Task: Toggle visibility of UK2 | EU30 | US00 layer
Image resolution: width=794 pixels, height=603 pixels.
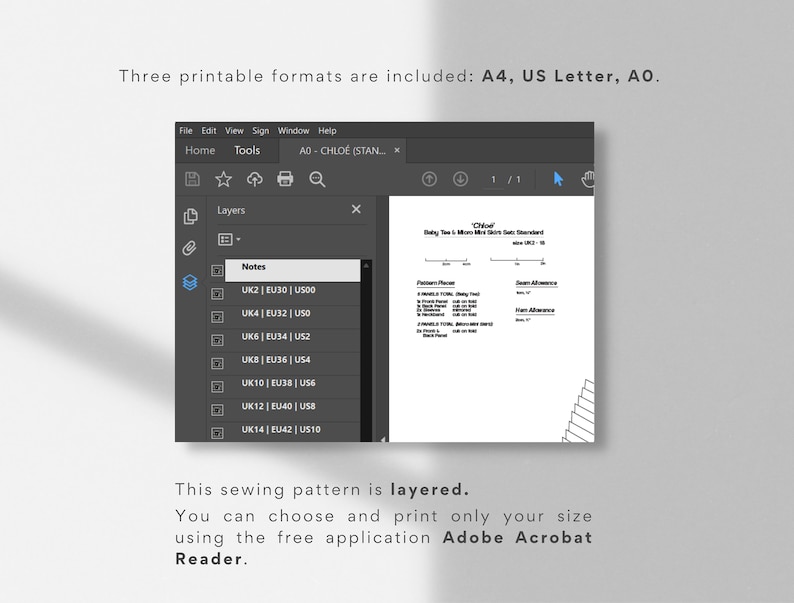Action: 217,294
